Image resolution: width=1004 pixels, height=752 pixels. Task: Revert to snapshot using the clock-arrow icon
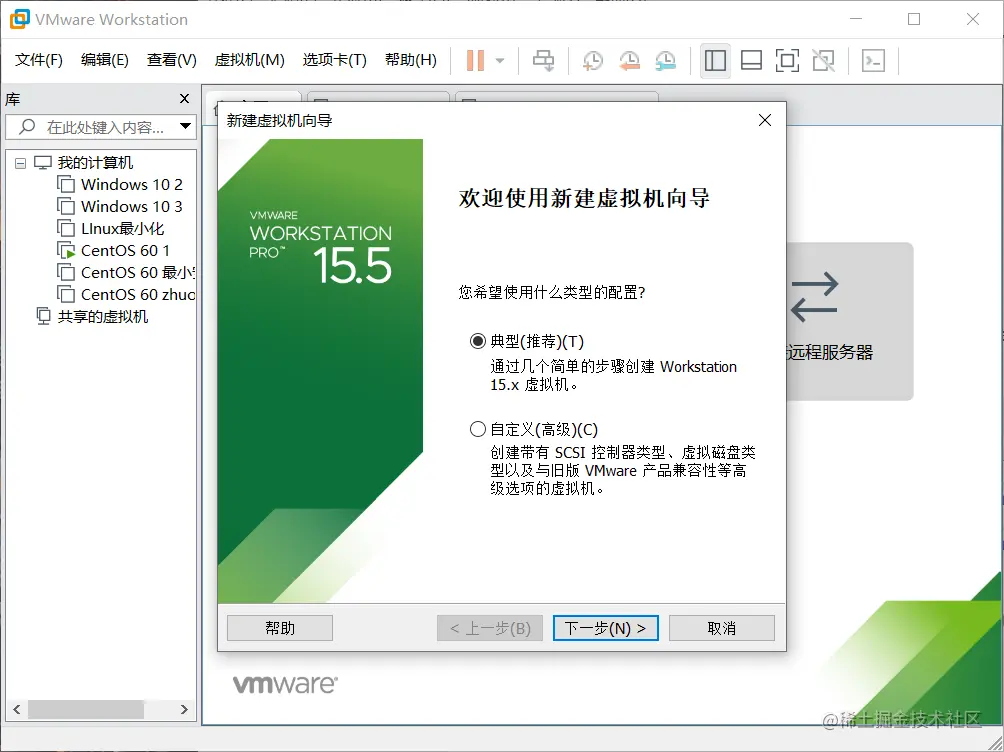[x=629, y=61]
